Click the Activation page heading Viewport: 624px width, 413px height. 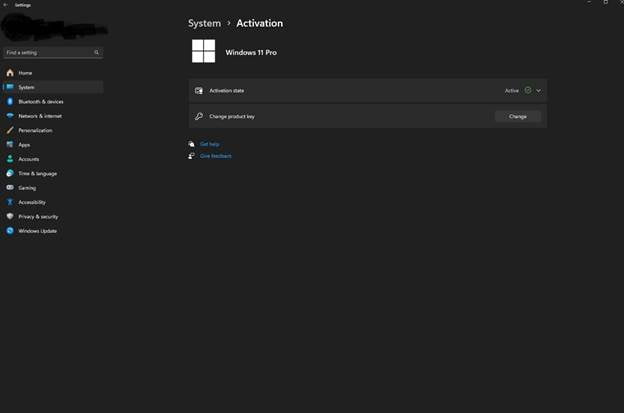pos(259,23)
